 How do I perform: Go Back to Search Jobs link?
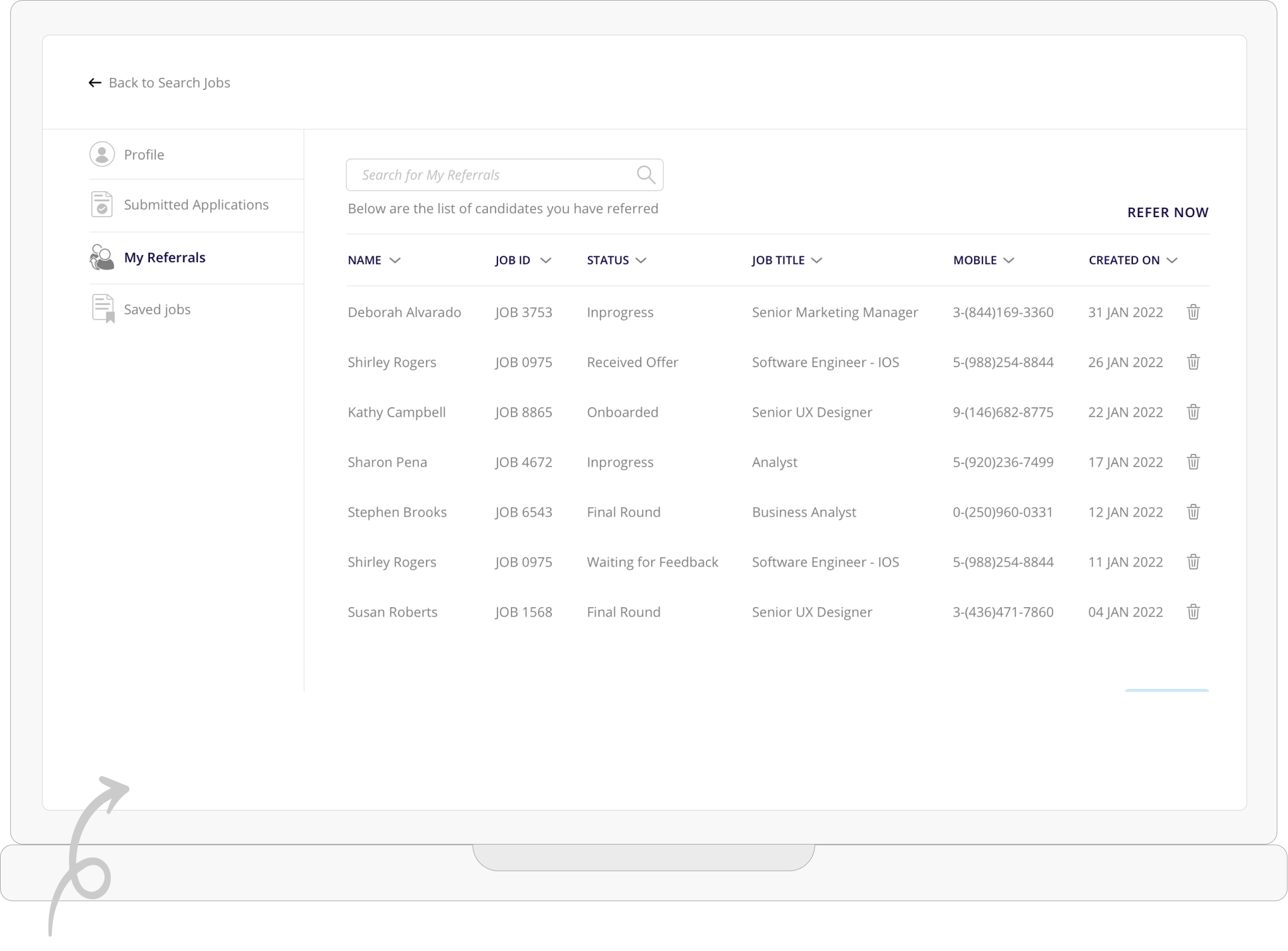coord(169,83)
